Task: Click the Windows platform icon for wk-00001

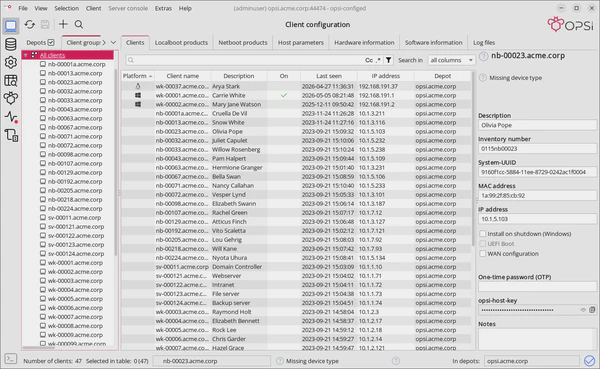Action: [x=138, y=95]
